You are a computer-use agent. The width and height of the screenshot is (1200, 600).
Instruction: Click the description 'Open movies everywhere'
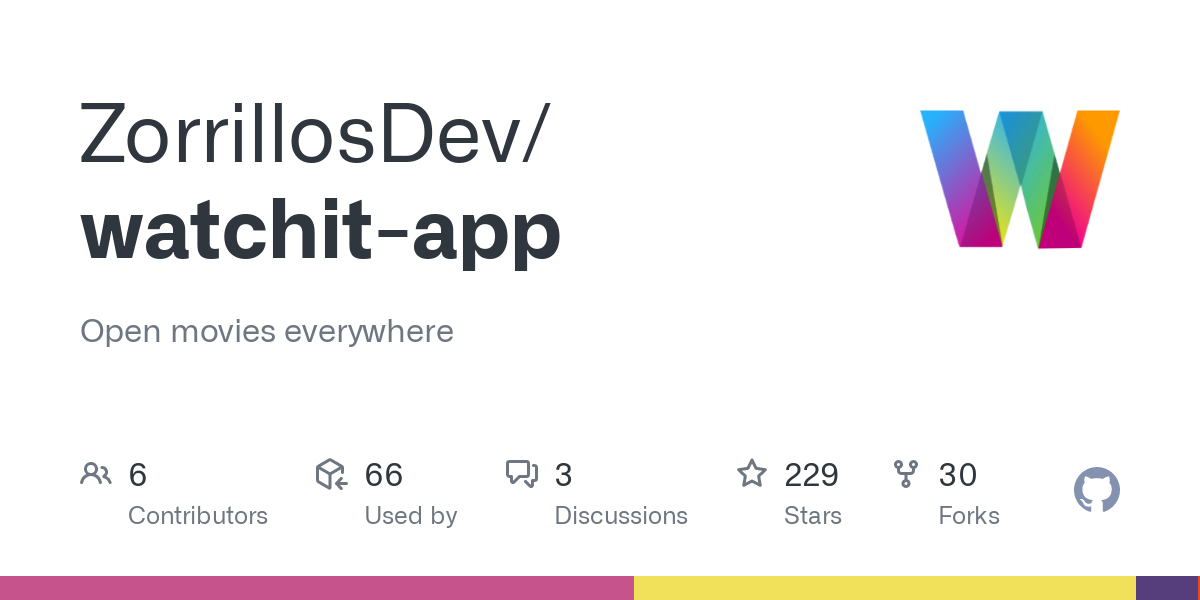[x=267, y=331]
